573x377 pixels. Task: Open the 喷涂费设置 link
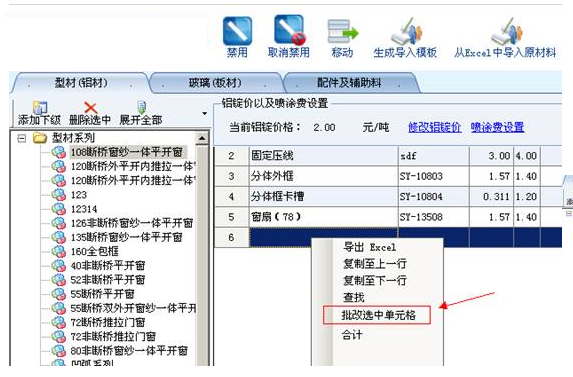tap(497, 127)
